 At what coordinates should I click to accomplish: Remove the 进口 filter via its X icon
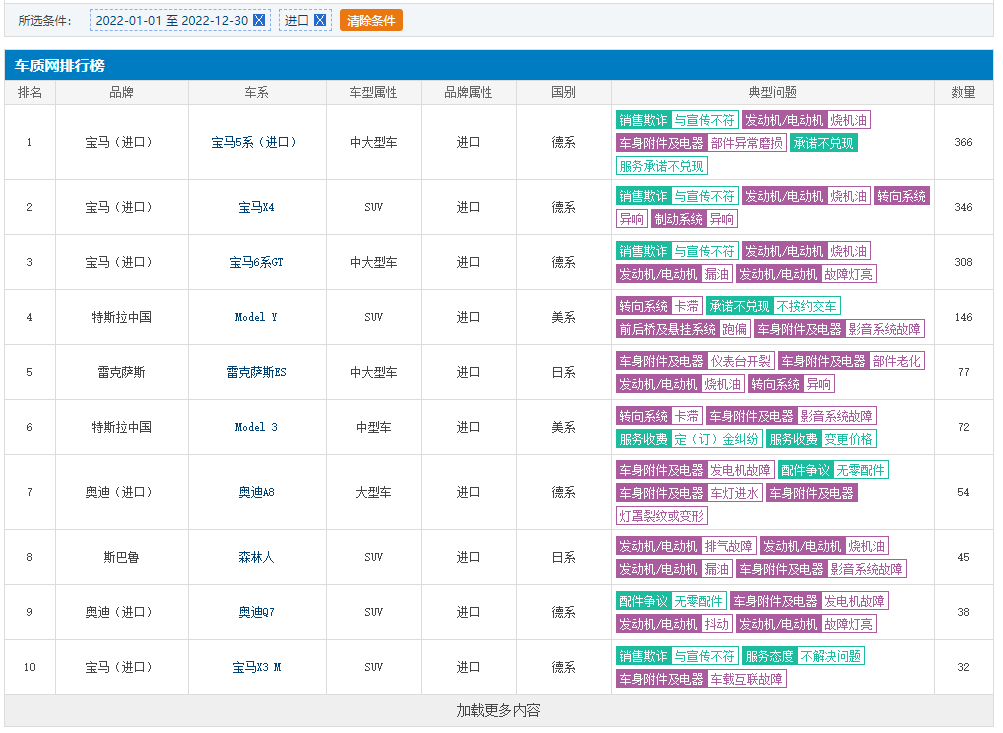click(320, 20)
